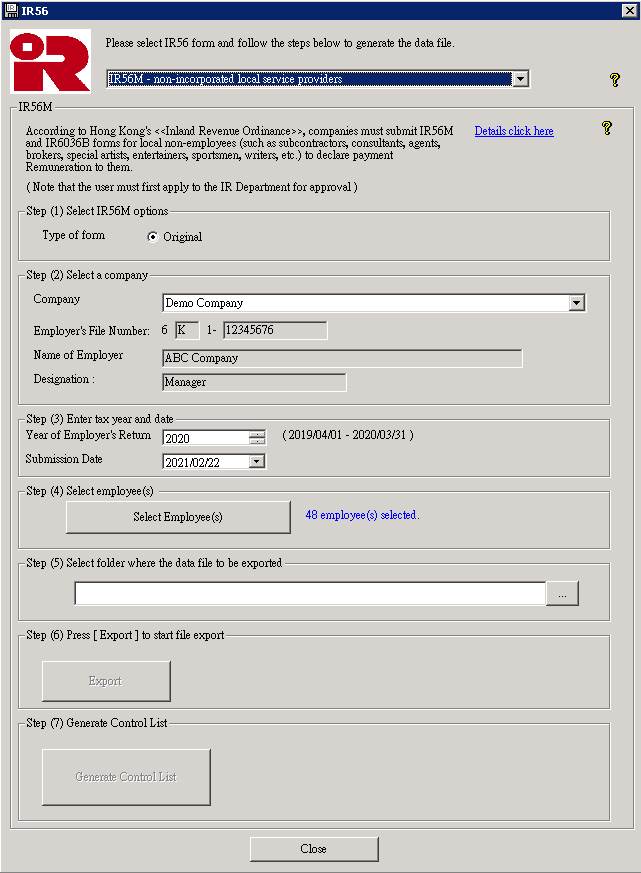
Task: Increase Year of Employer's Return with up arrow
Action: (257, 434)
